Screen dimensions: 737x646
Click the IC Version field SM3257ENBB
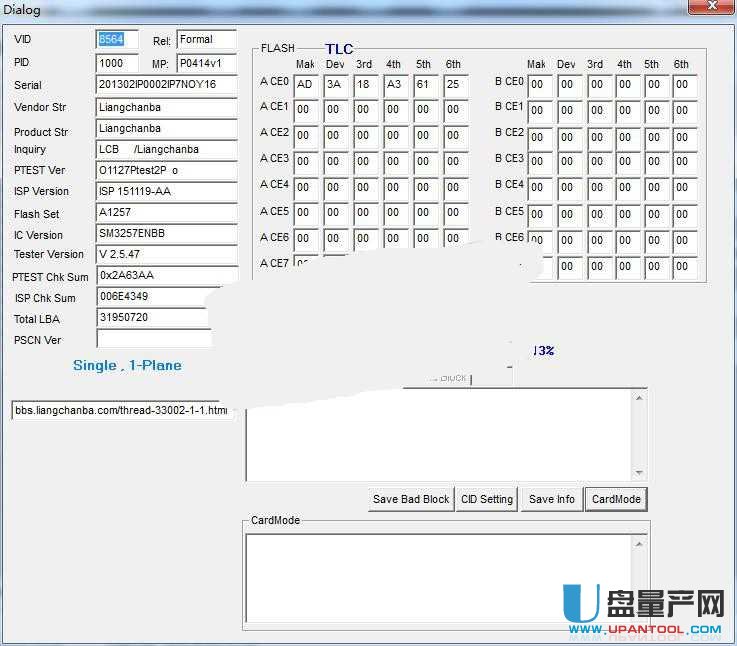click(166, 234)
